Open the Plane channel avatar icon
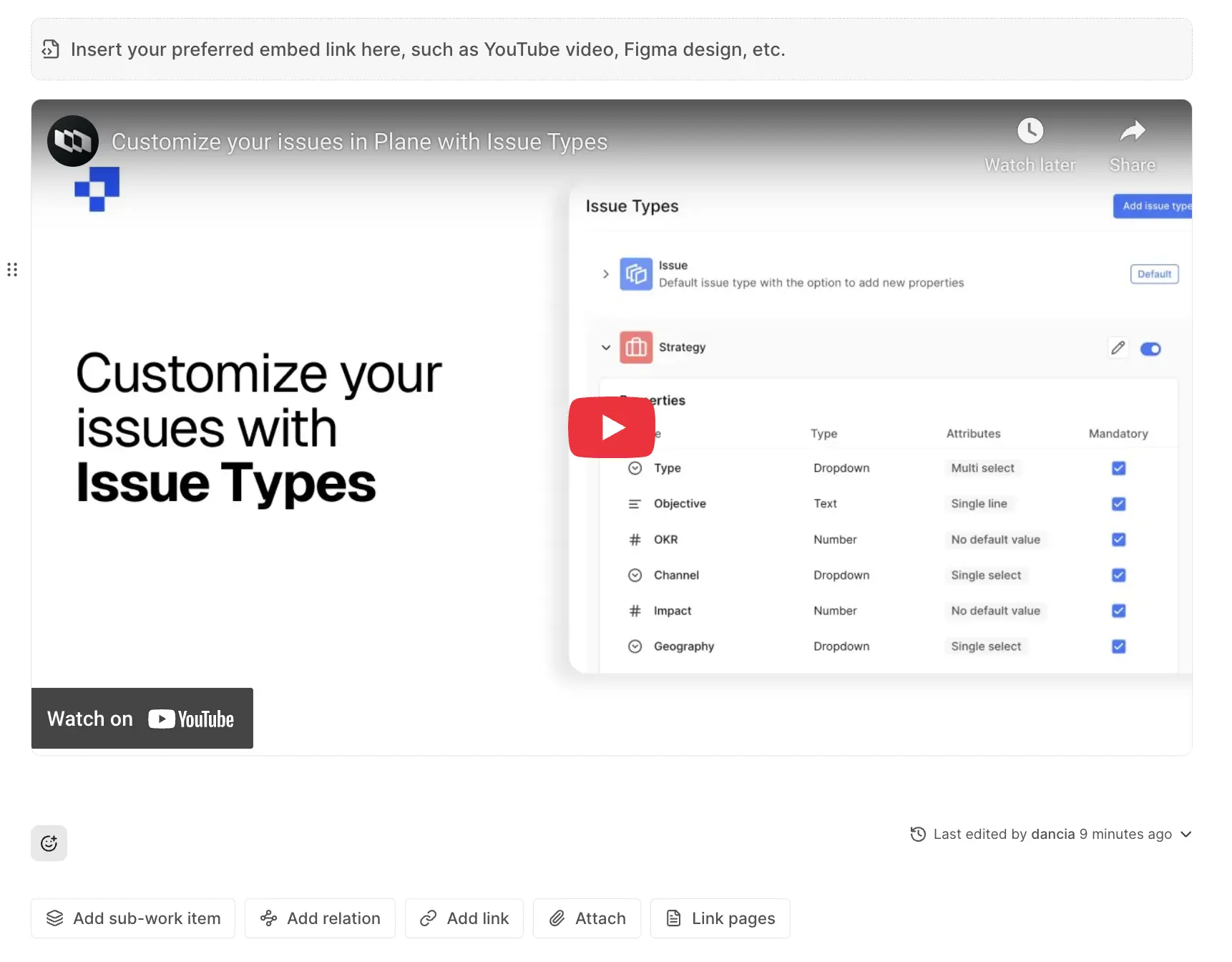This screenshot has height=962, width=1232. click(73, 141)
